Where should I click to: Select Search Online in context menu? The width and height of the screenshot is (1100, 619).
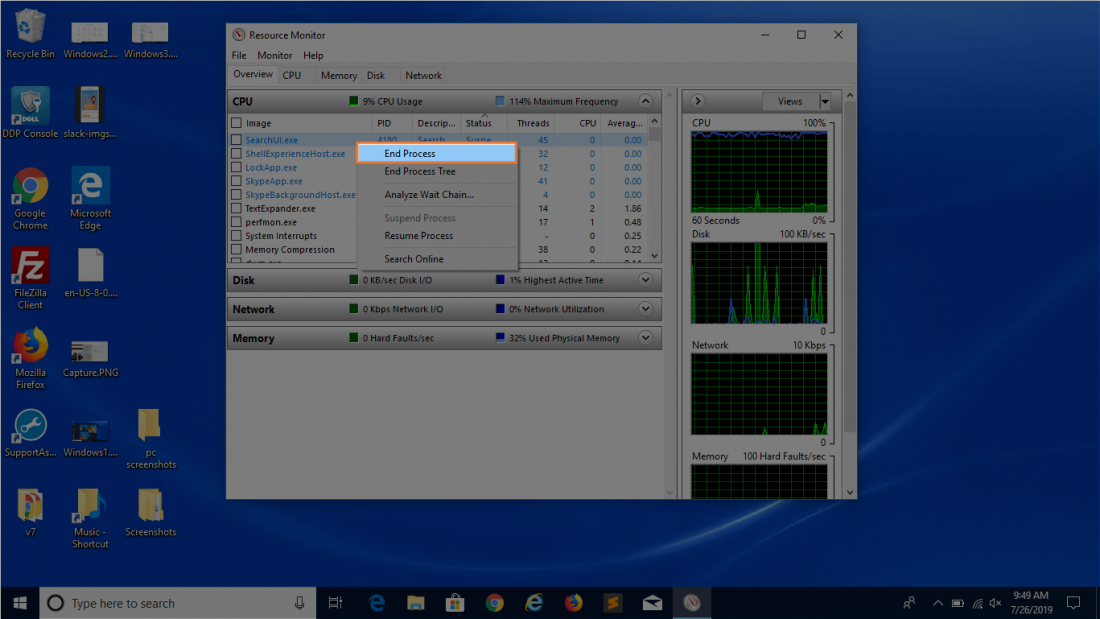pyautogui.click(x=414, y=259)
